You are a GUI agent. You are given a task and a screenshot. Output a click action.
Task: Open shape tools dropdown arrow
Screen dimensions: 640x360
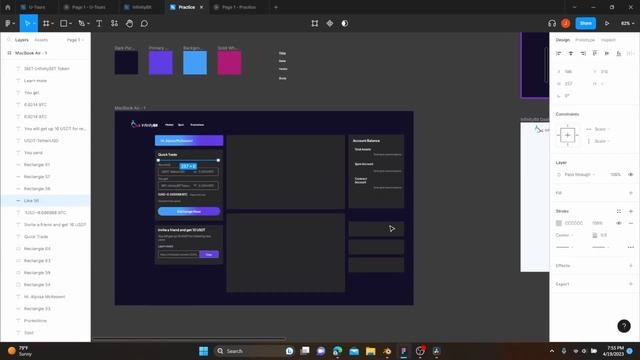(71, 24)
